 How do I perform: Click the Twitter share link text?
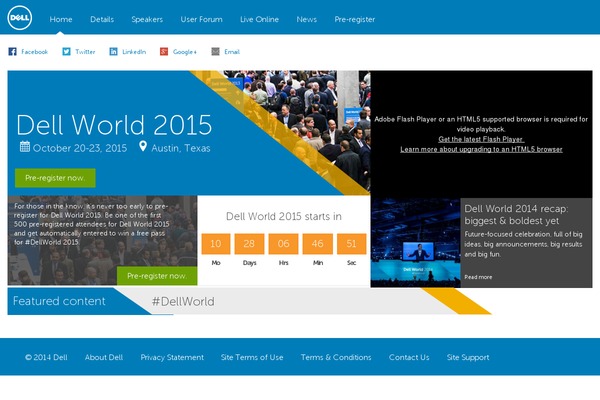(x=85, y=52)
